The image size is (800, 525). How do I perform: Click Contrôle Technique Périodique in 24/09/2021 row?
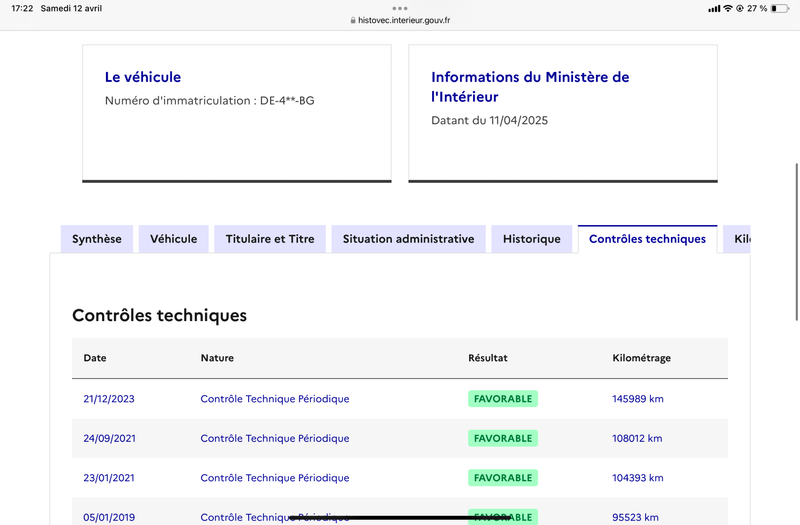click(x=274, y=438)
